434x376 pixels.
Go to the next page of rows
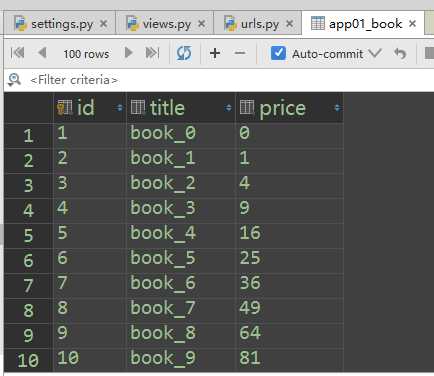128,53
